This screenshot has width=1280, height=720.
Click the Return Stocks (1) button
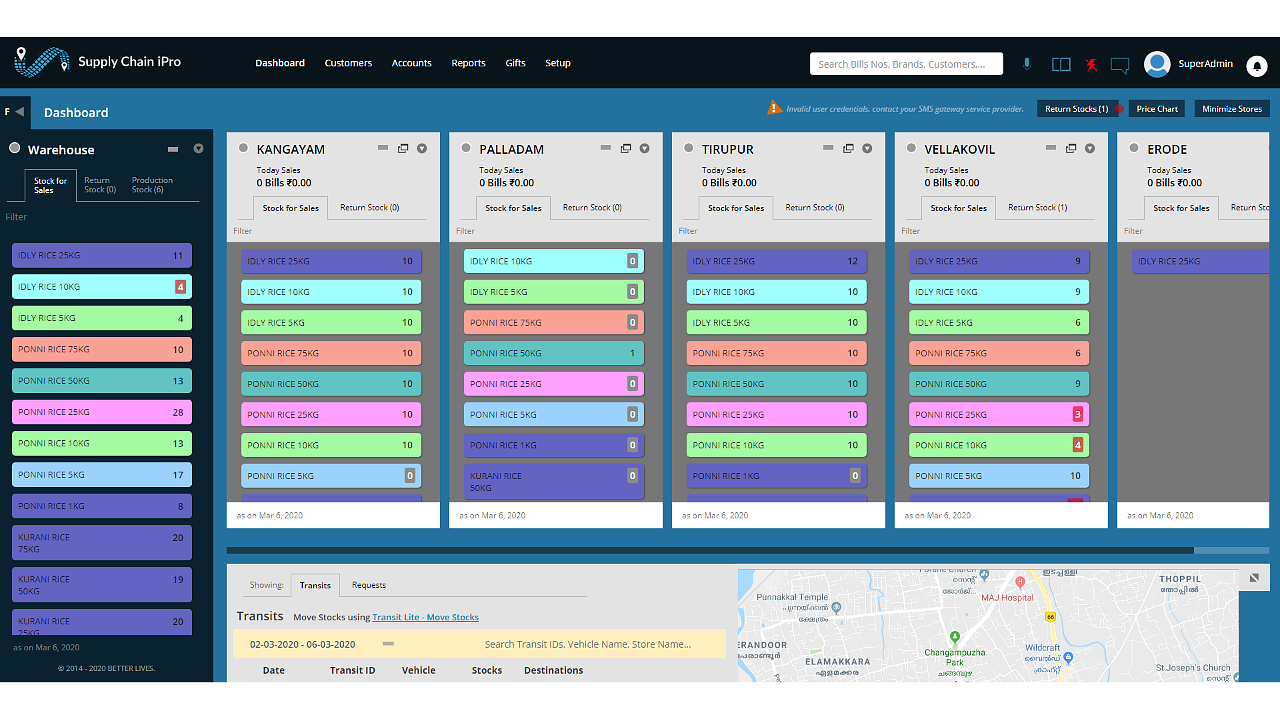1076,109
